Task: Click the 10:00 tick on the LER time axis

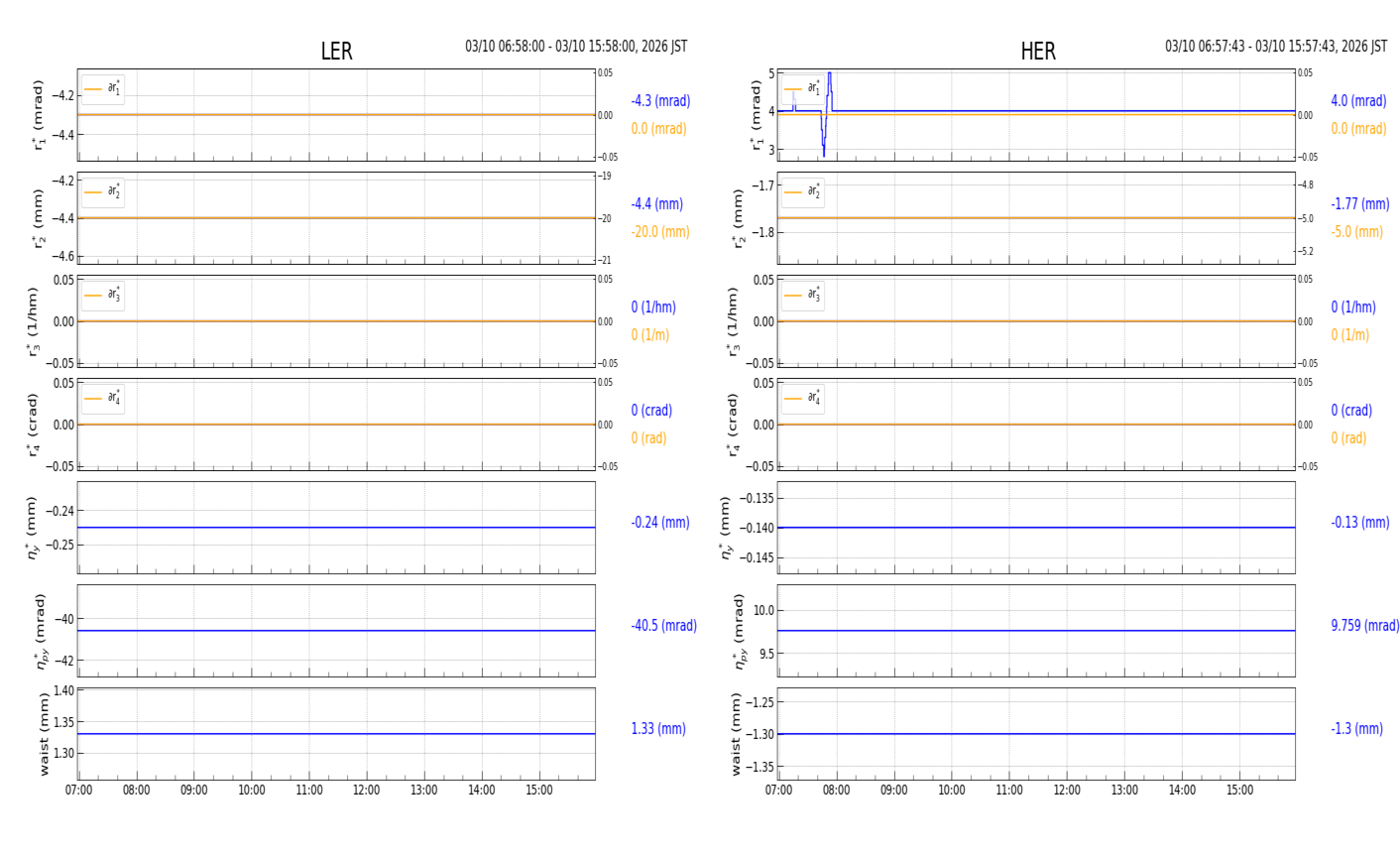Action: [252, 791]
